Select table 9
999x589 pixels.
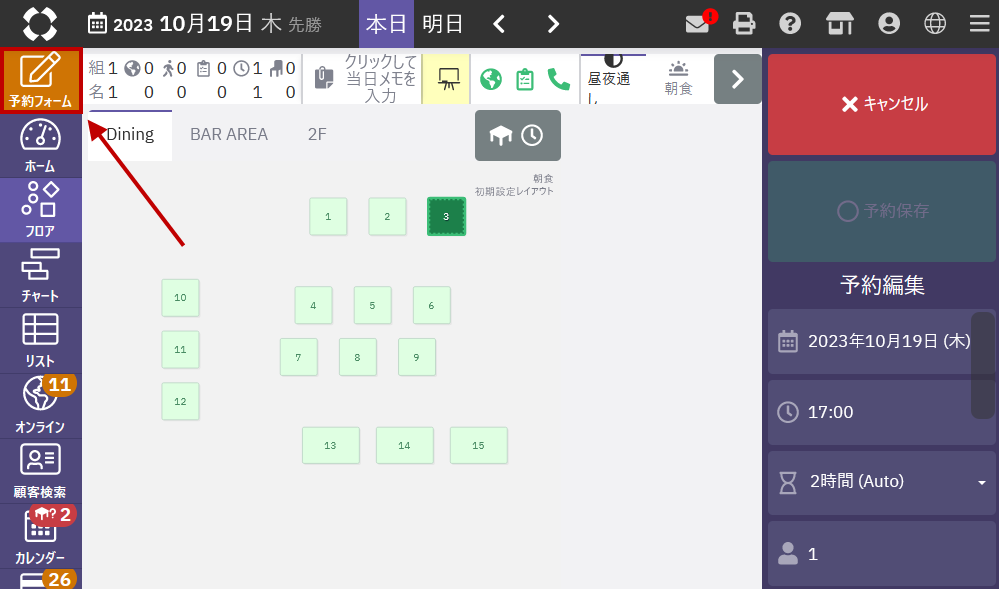coord(417,357)
